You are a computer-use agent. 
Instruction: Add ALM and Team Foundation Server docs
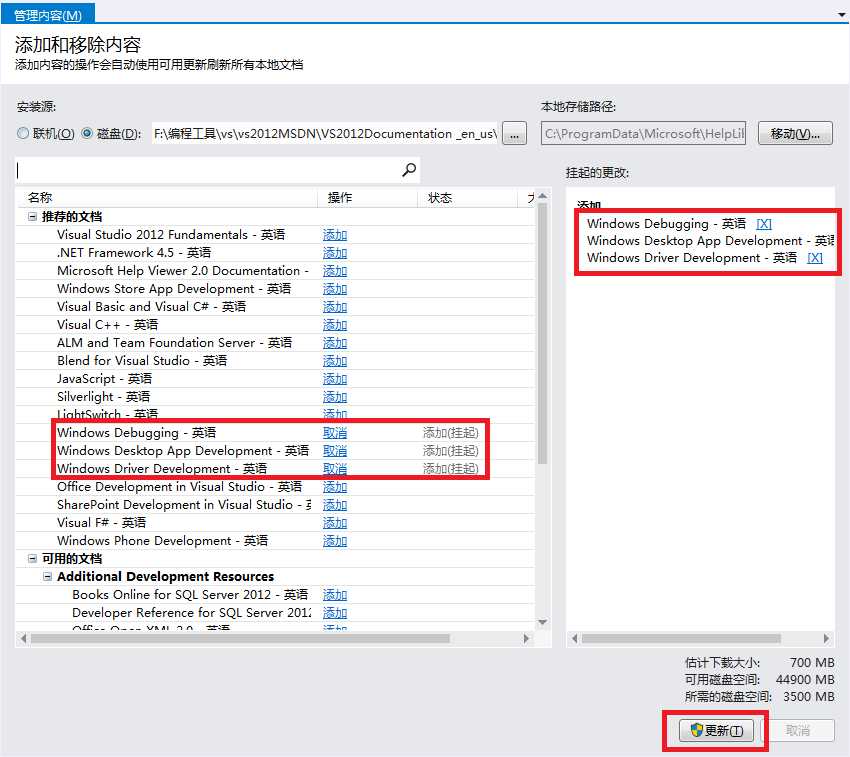click(x=334, y=343)
